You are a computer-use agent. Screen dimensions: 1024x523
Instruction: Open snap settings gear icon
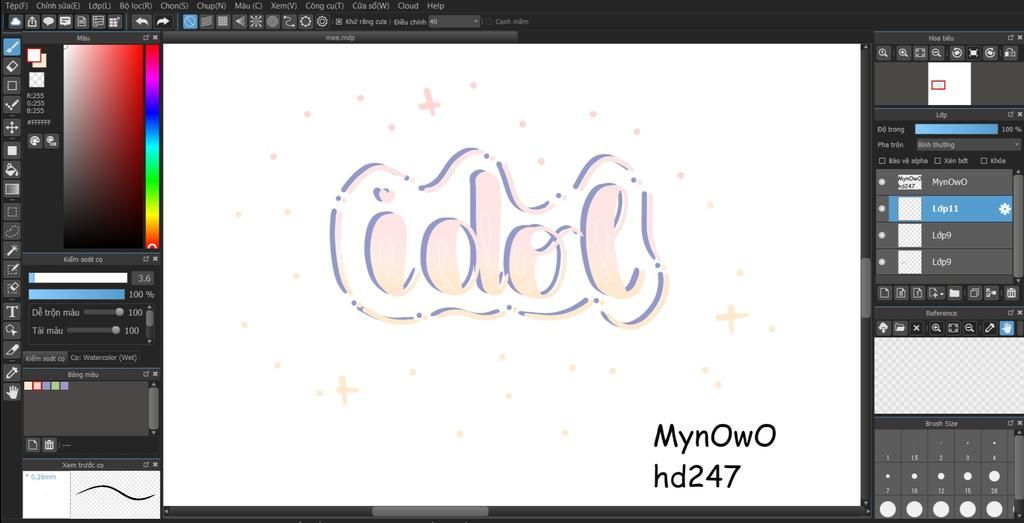pos(322,22)
